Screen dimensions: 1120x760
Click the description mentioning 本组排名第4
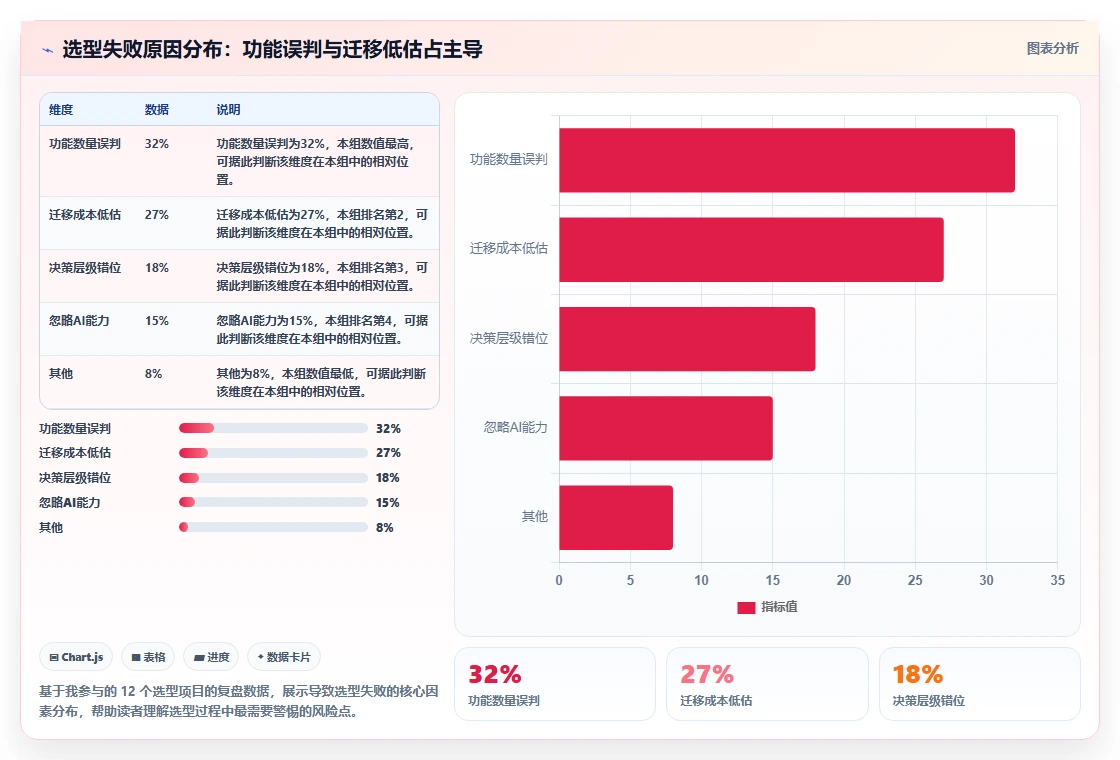[x=322, y=329]
